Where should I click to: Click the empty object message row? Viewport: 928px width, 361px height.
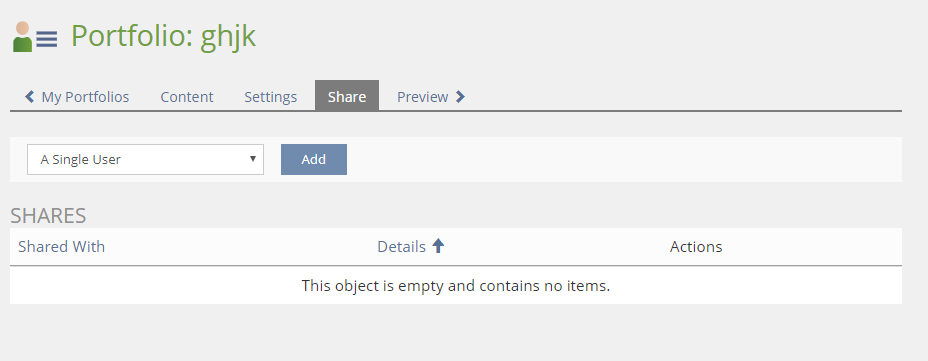tap(456, 285)
